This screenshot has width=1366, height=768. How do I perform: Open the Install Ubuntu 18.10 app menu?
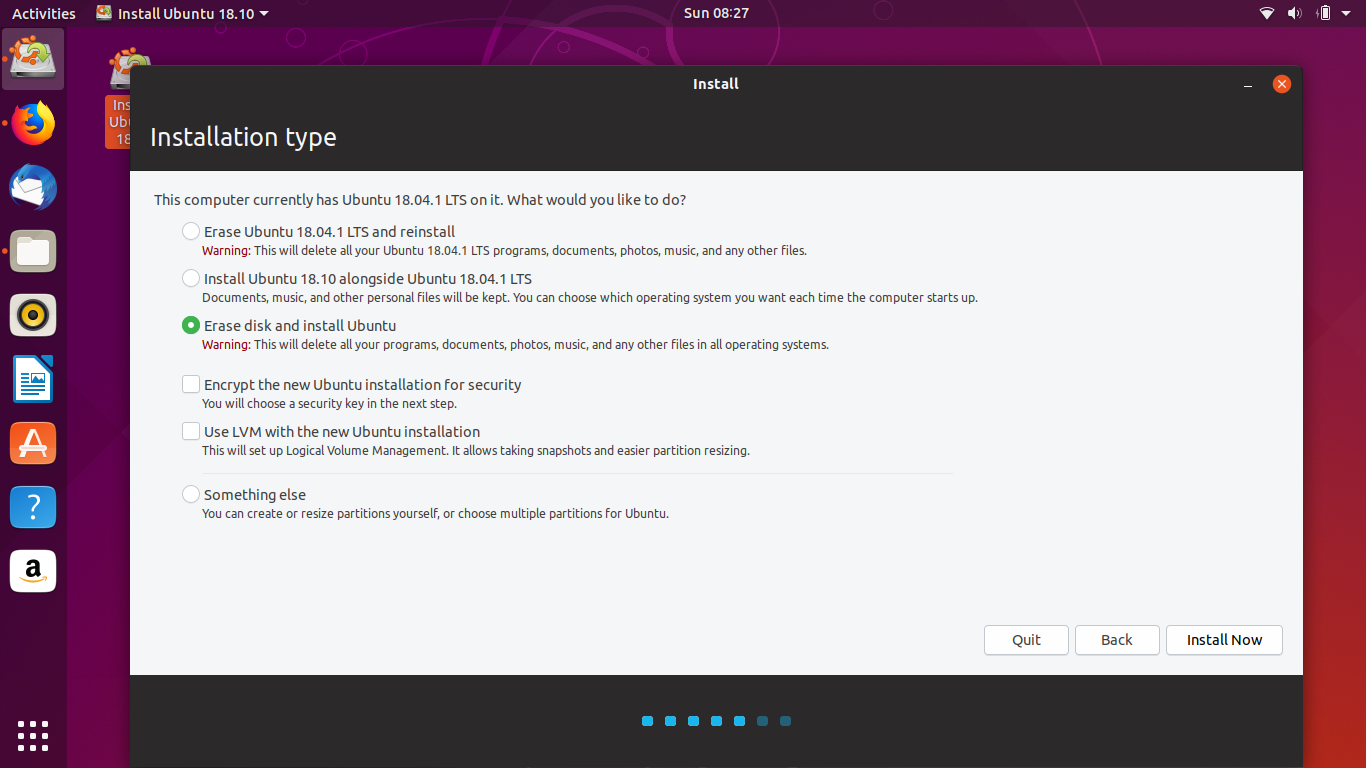pyautogui.click(x=182, y=13)
